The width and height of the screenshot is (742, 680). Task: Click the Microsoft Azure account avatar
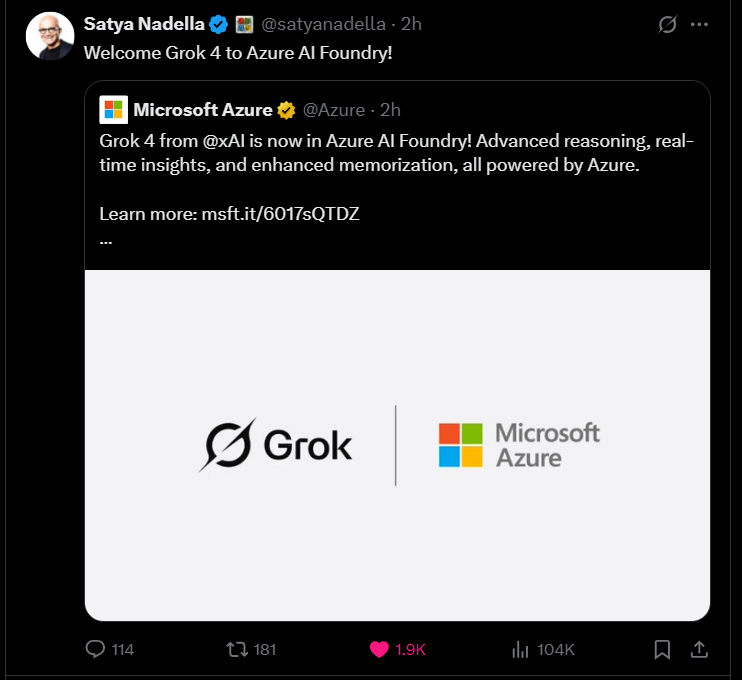(113, 109)
